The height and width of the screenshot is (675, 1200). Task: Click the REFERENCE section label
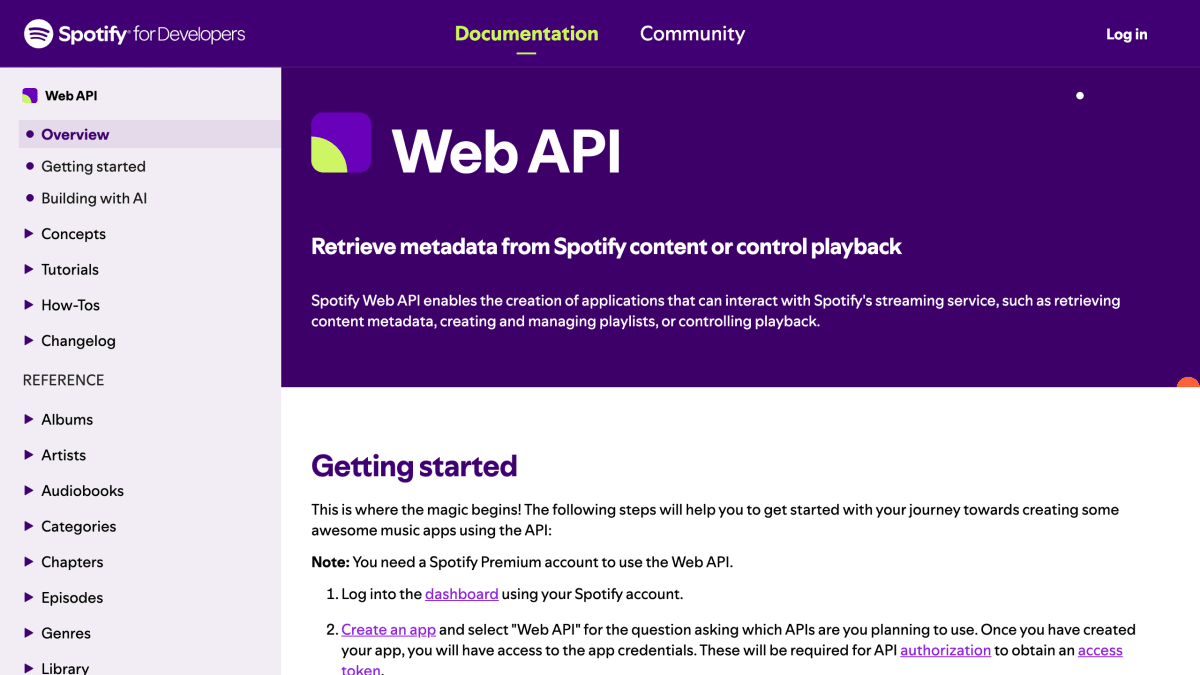(x=63, y=380)
